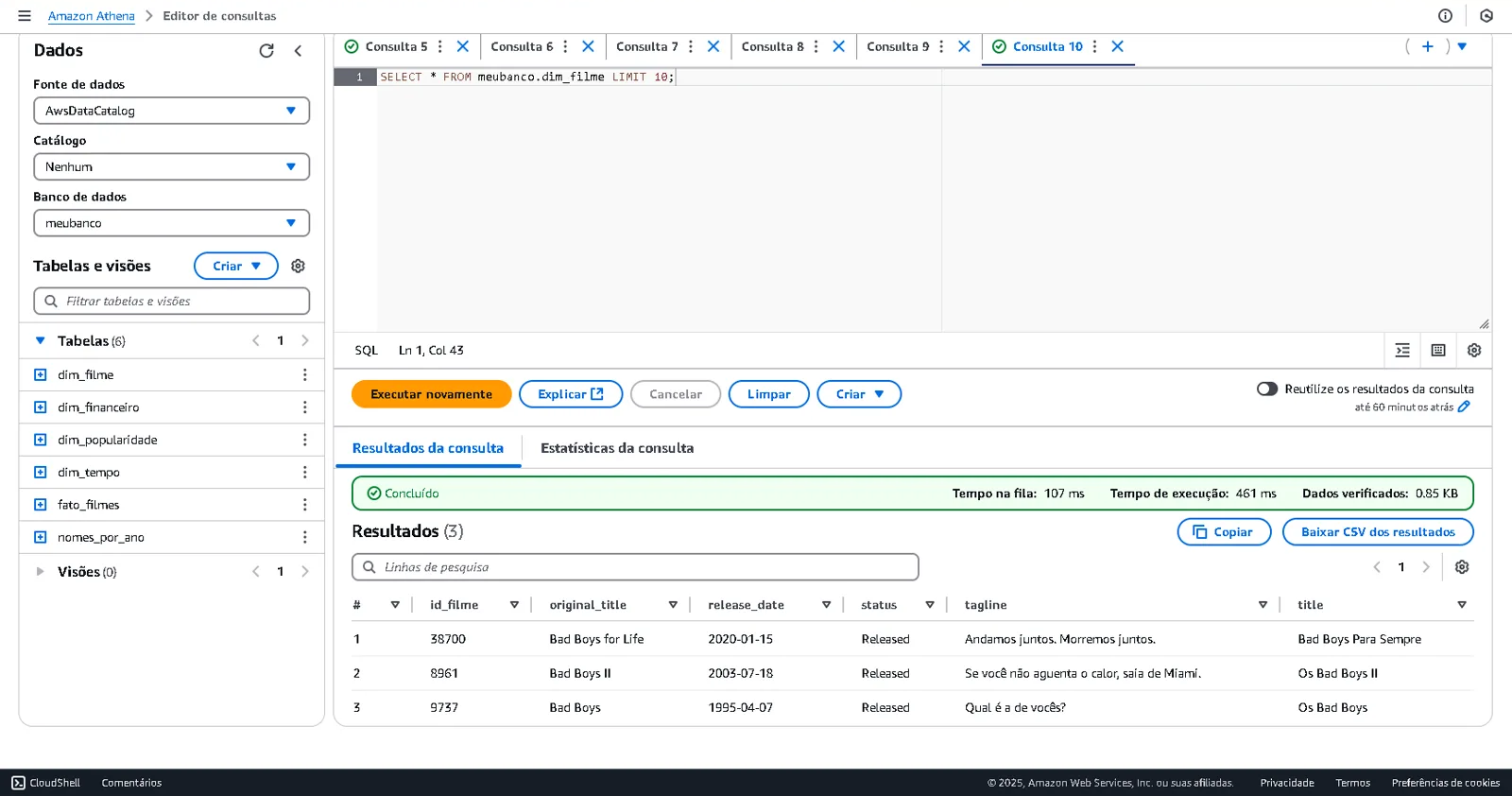This screenshot has width=1512, height=796.
Task: Open the Catálogo dropdown
Action: coord(171,167)
